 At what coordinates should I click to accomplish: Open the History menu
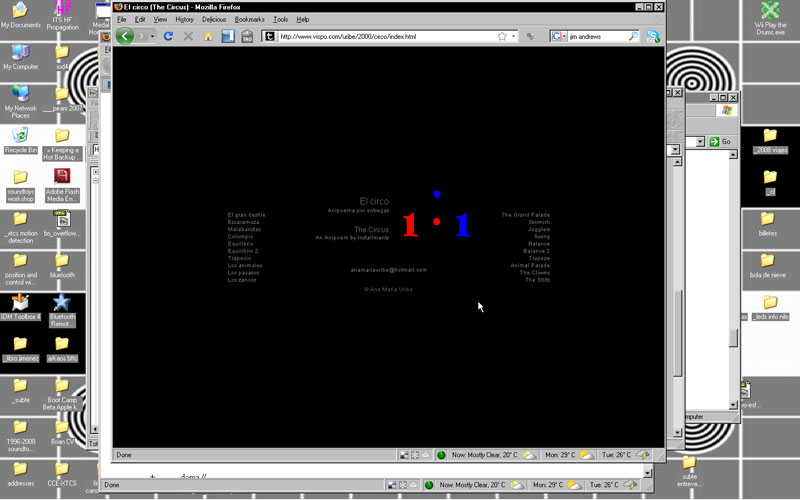coord(185,19)
